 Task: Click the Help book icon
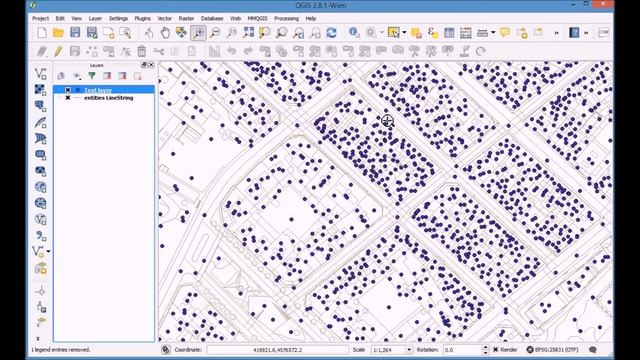tap(574, 33)
